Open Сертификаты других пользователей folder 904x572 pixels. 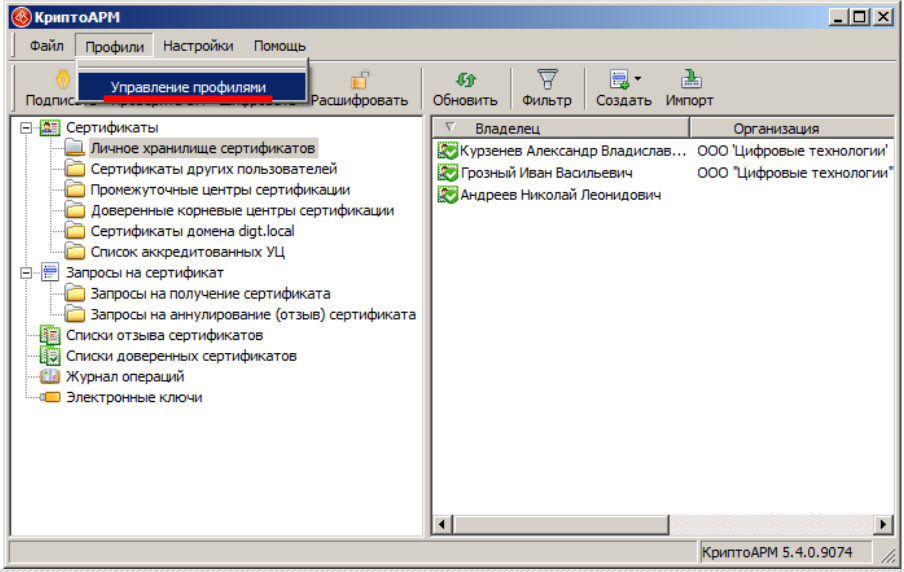pyautogui.click(x=213, y=169)
